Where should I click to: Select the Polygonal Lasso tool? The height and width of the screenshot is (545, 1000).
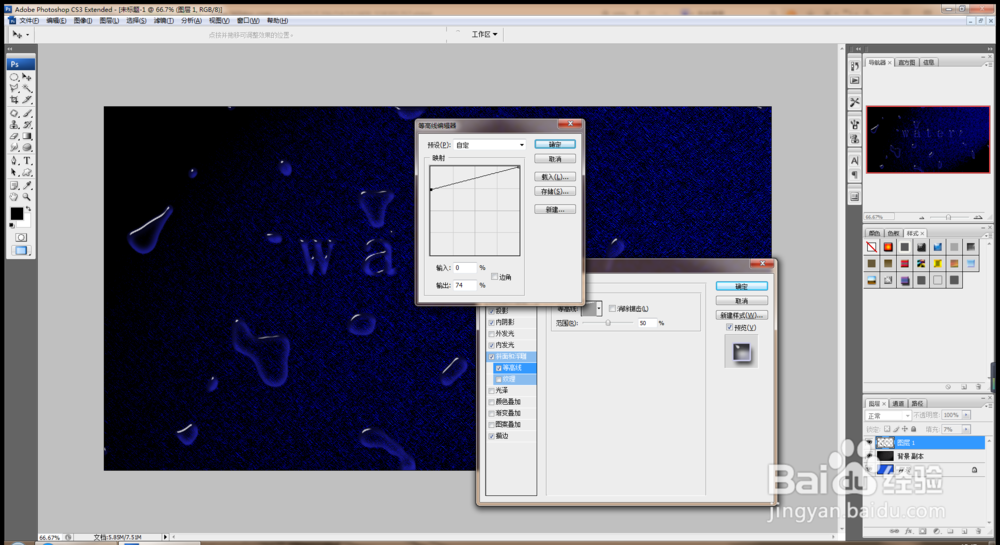coord(14,88)
